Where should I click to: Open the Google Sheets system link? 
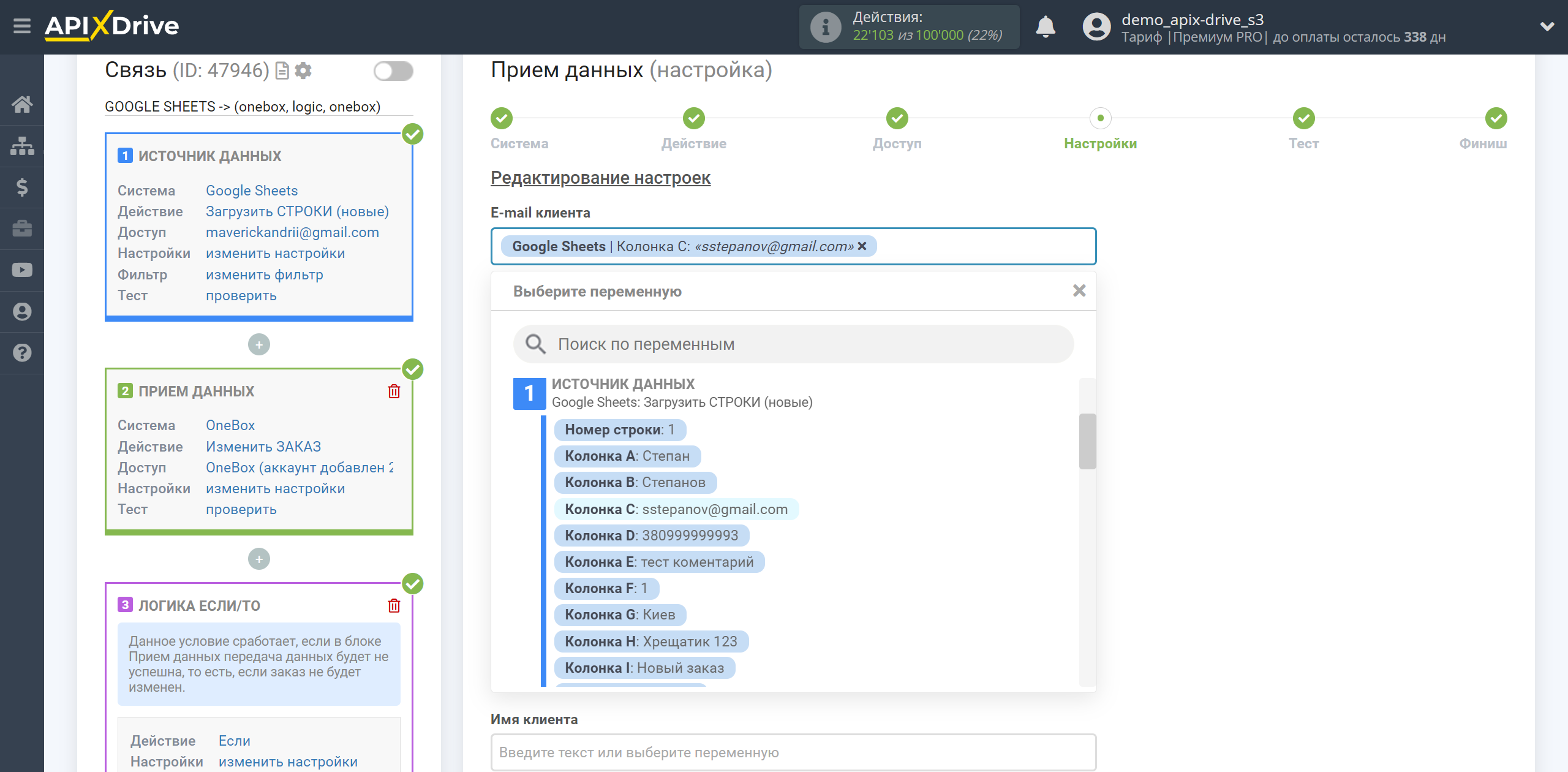point(252,191)
